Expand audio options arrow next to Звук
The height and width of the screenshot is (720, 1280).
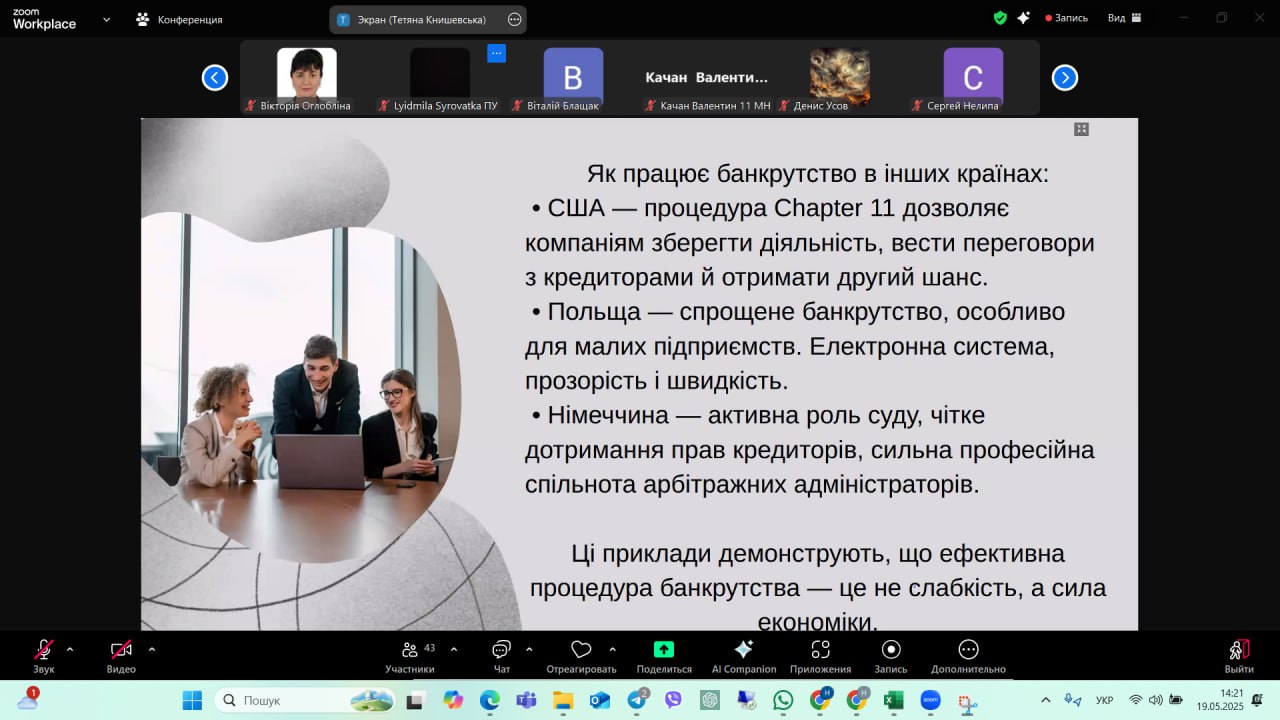tap(70, 649)
